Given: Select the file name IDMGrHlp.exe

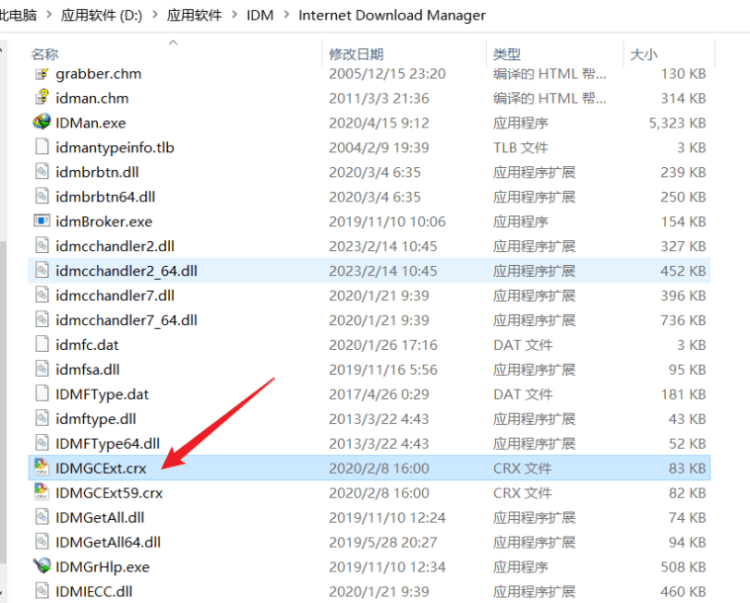Looking at the screenshot, I should click(x=102, y=567).
